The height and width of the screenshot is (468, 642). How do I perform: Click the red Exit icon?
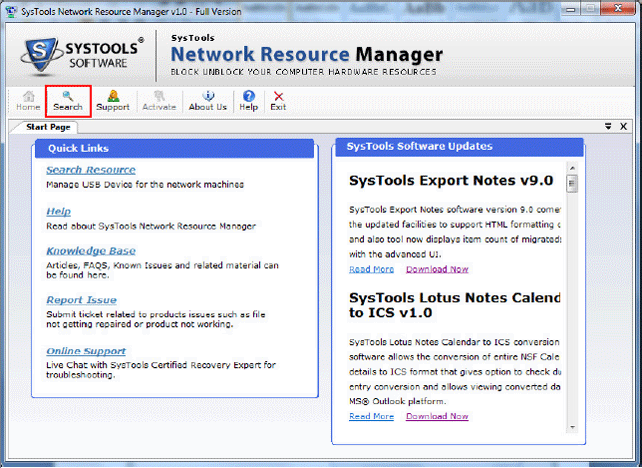point(278,101)
